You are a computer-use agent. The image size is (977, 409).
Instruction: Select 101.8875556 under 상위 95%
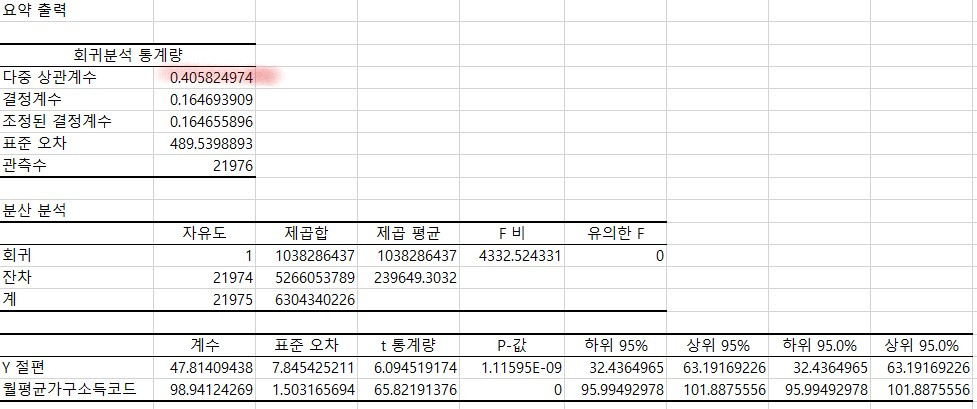click(x=725, y=390)
